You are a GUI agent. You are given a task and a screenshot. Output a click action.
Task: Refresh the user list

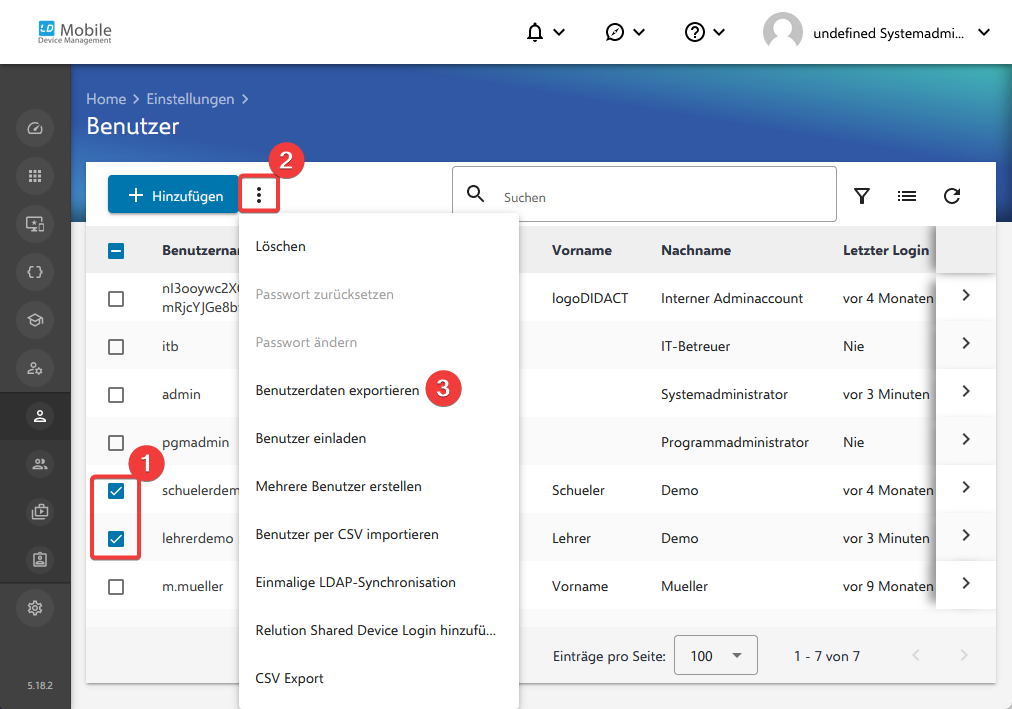952,196
